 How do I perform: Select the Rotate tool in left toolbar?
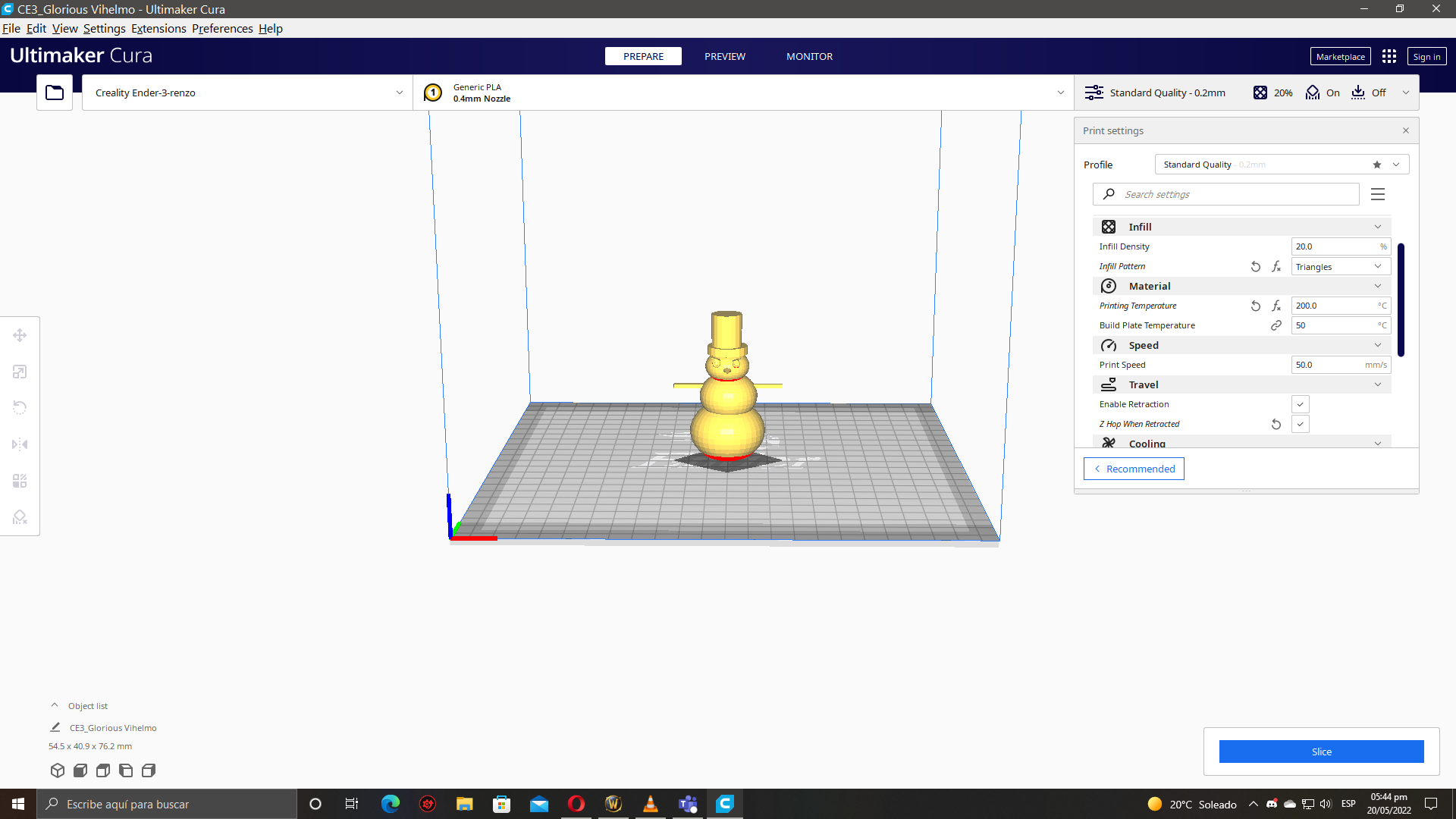(x=20, y=408)
